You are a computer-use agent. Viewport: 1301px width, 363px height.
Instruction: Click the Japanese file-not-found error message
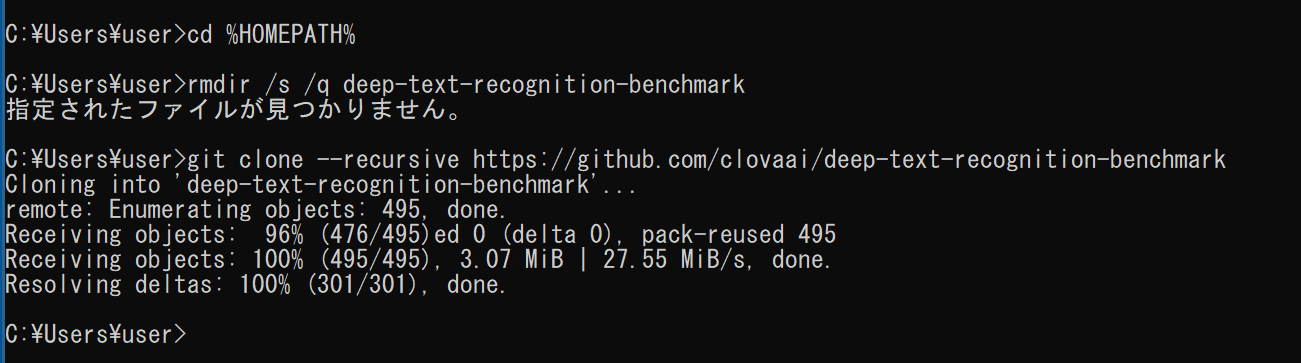(234, 110)
